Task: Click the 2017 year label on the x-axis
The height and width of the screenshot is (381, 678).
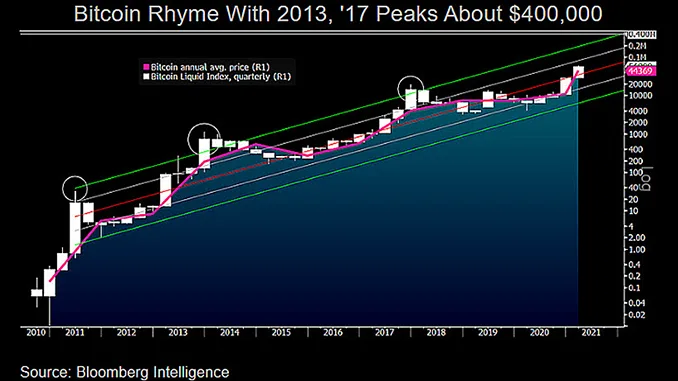Action: (384, 333)
